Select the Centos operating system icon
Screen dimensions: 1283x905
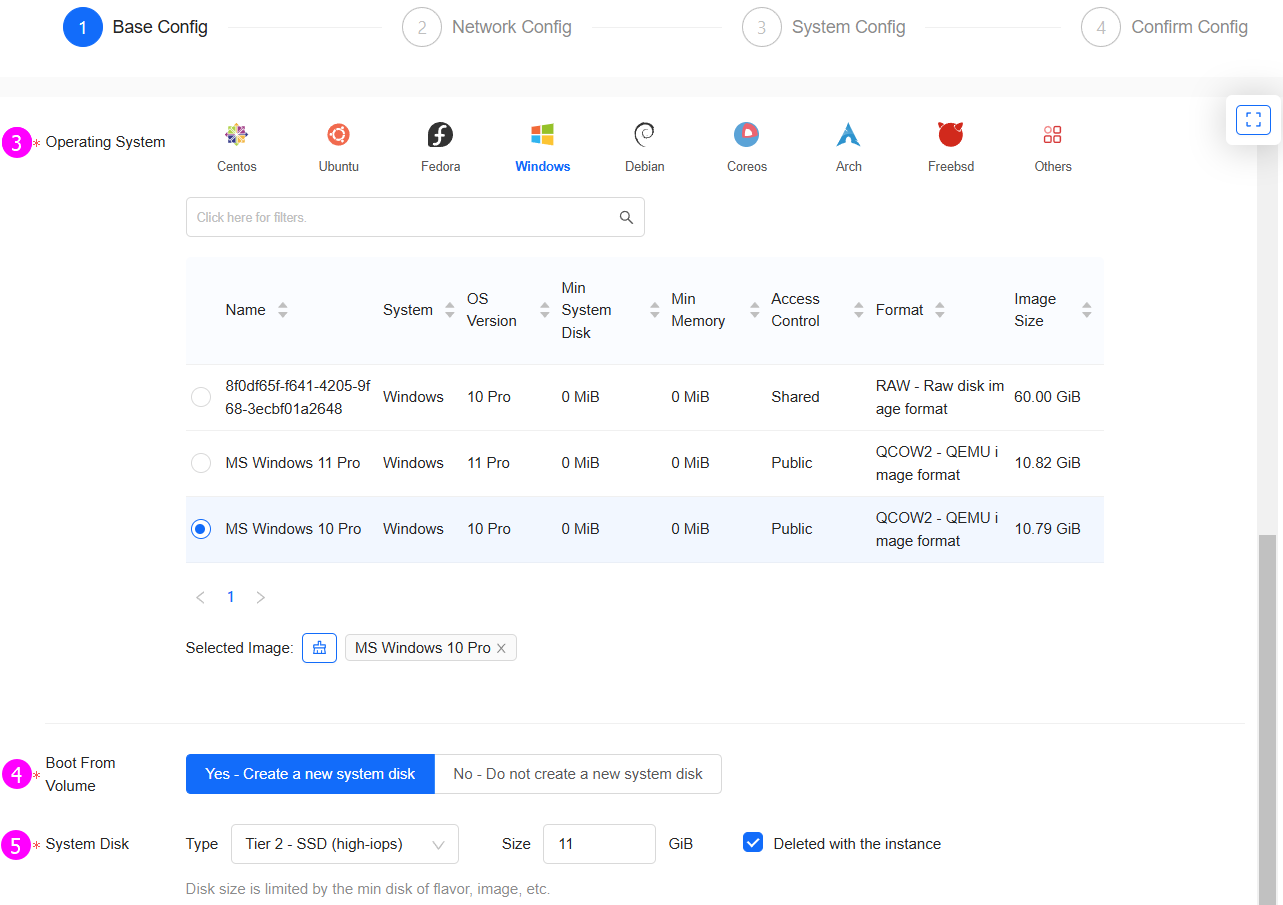(236, 134)
